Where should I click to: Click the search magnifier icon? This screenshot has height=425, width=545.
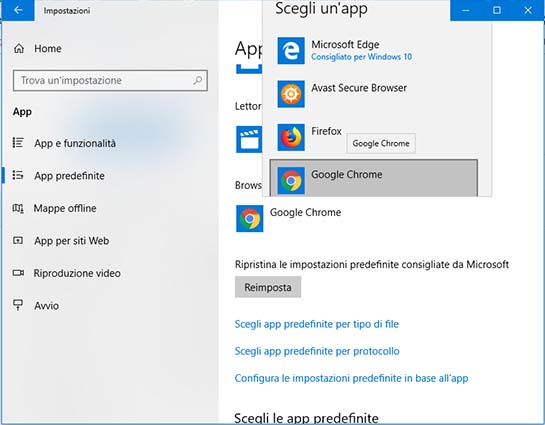pyautogui.click(x=197, y=81)
